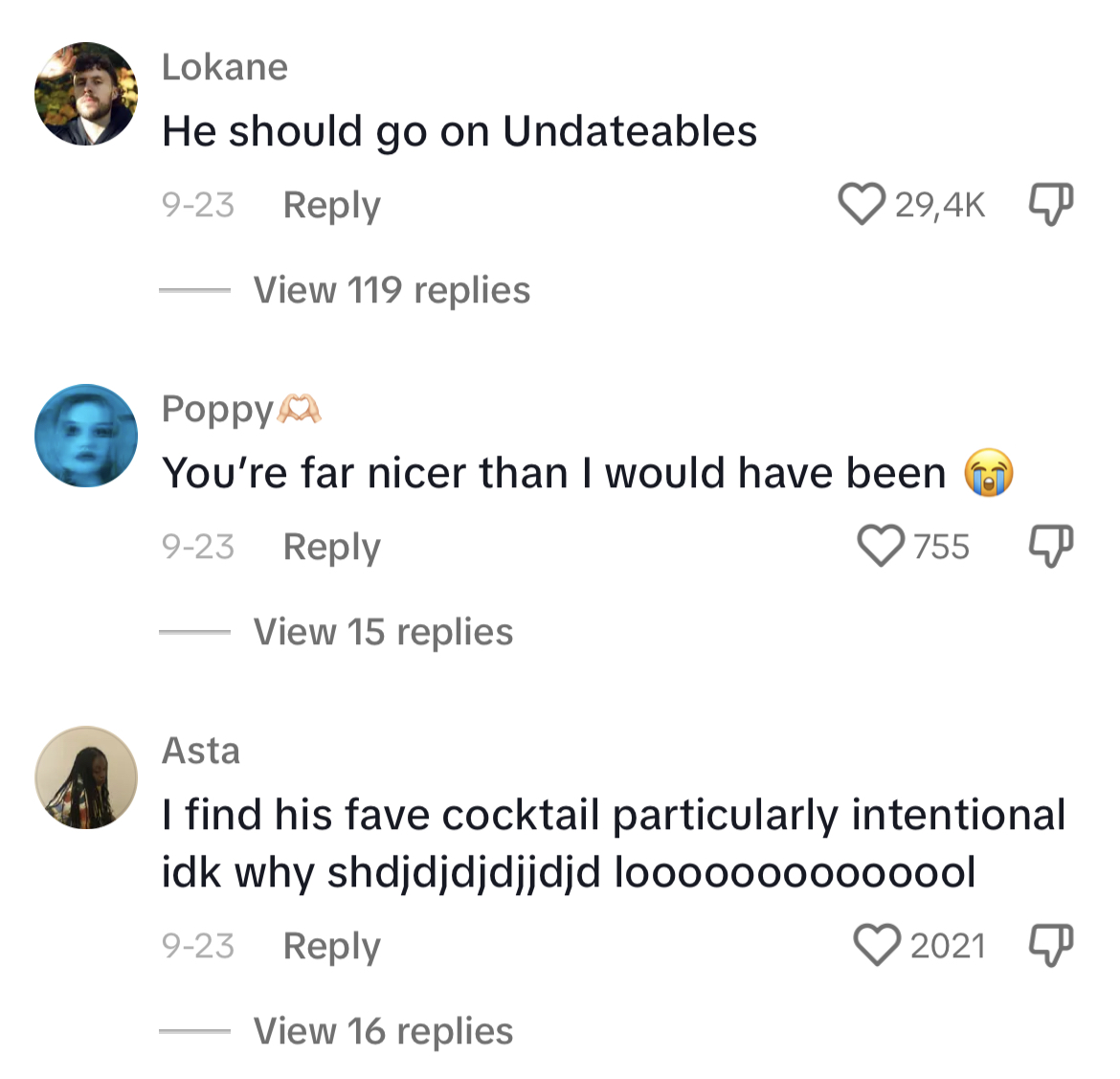Expand View 119 replies
This screenshot has height=1079, width=1120.
tap(392, 290)
